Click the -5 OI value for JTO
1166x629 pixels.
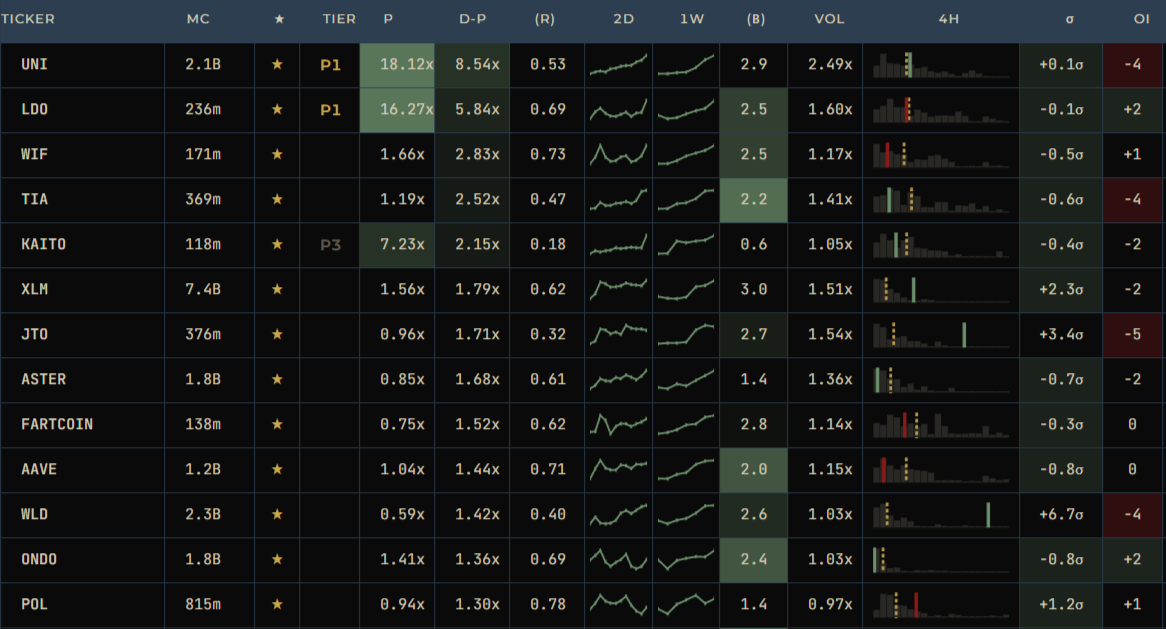(x=1133, y=335)
